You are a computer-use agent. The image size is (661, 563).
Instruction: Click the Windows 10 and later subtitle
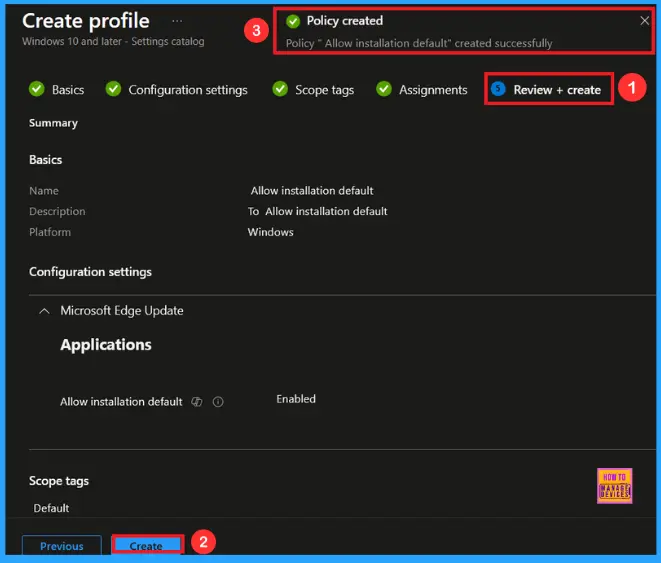tap(113, 41)
